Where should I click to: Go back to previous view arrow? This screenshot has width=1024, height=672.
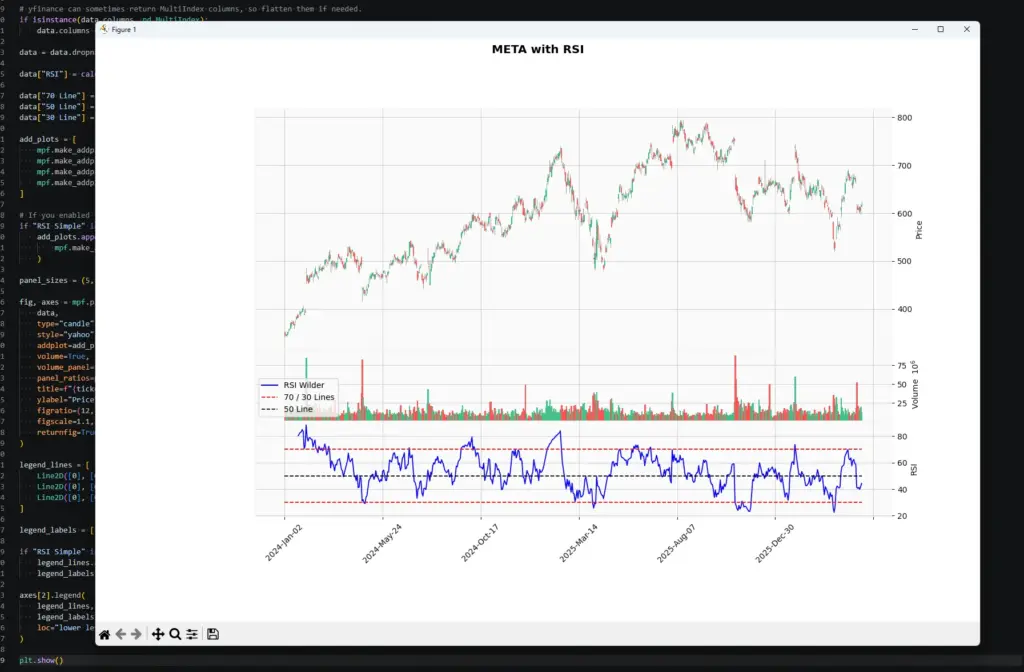click(121, 634)
